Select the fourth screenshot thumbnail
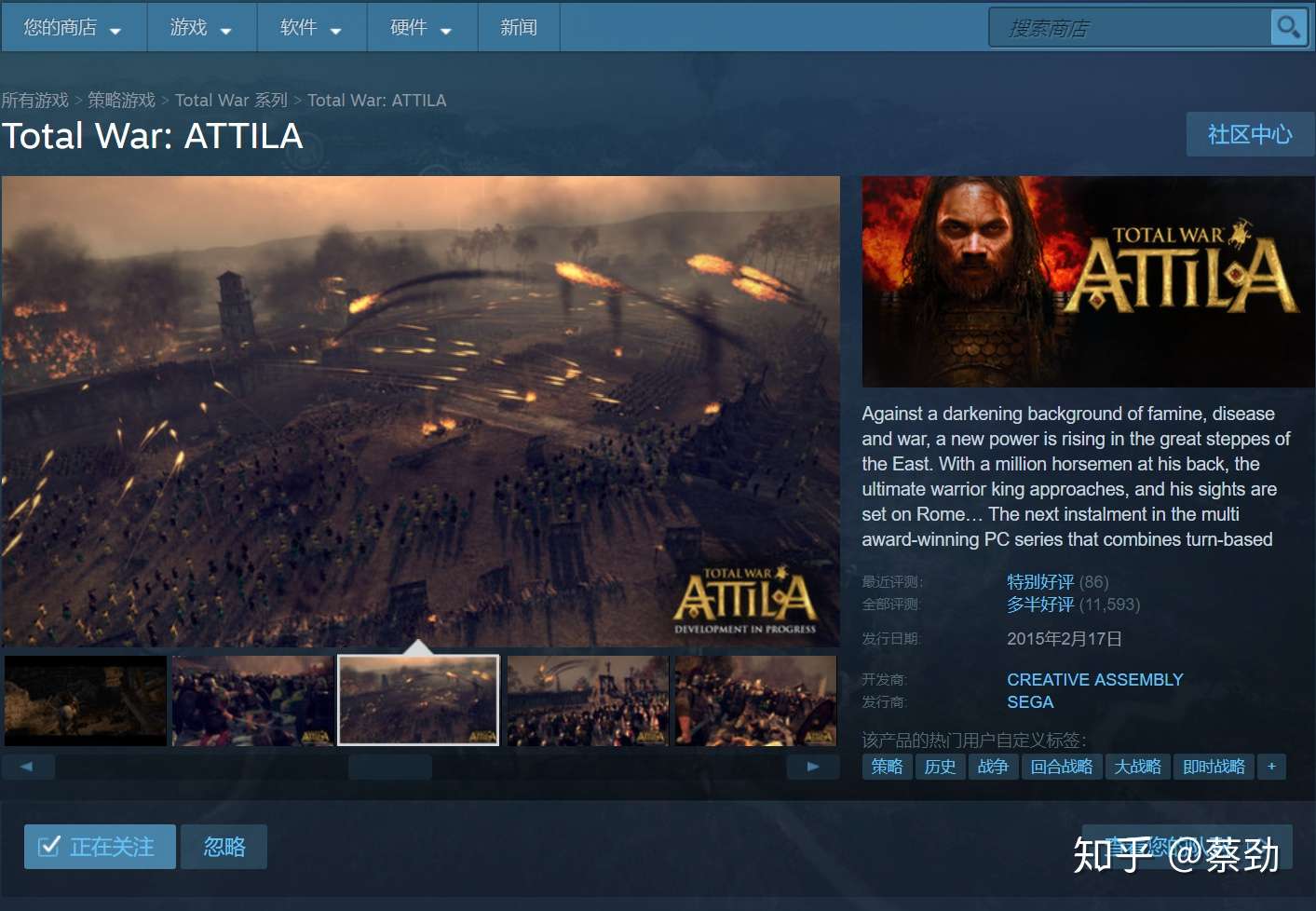This screenshot has height=911, width=1316. click(588, 700)
